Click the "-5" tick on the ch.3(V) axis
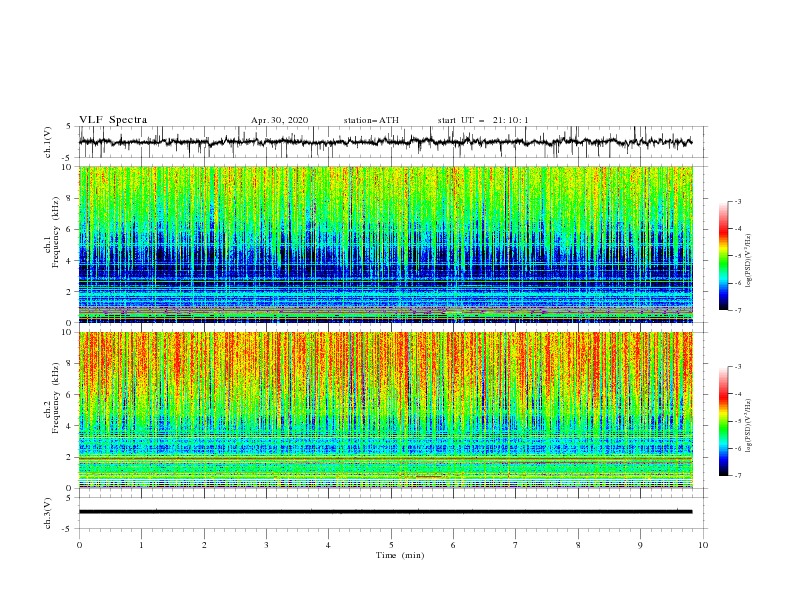792x612 pixels. (x=68, y=529)
